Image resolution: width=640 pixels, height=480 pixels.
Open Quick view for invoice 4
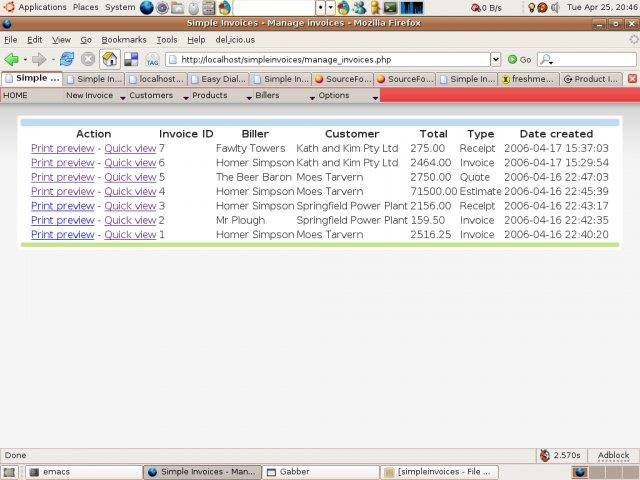coord(130,191)
